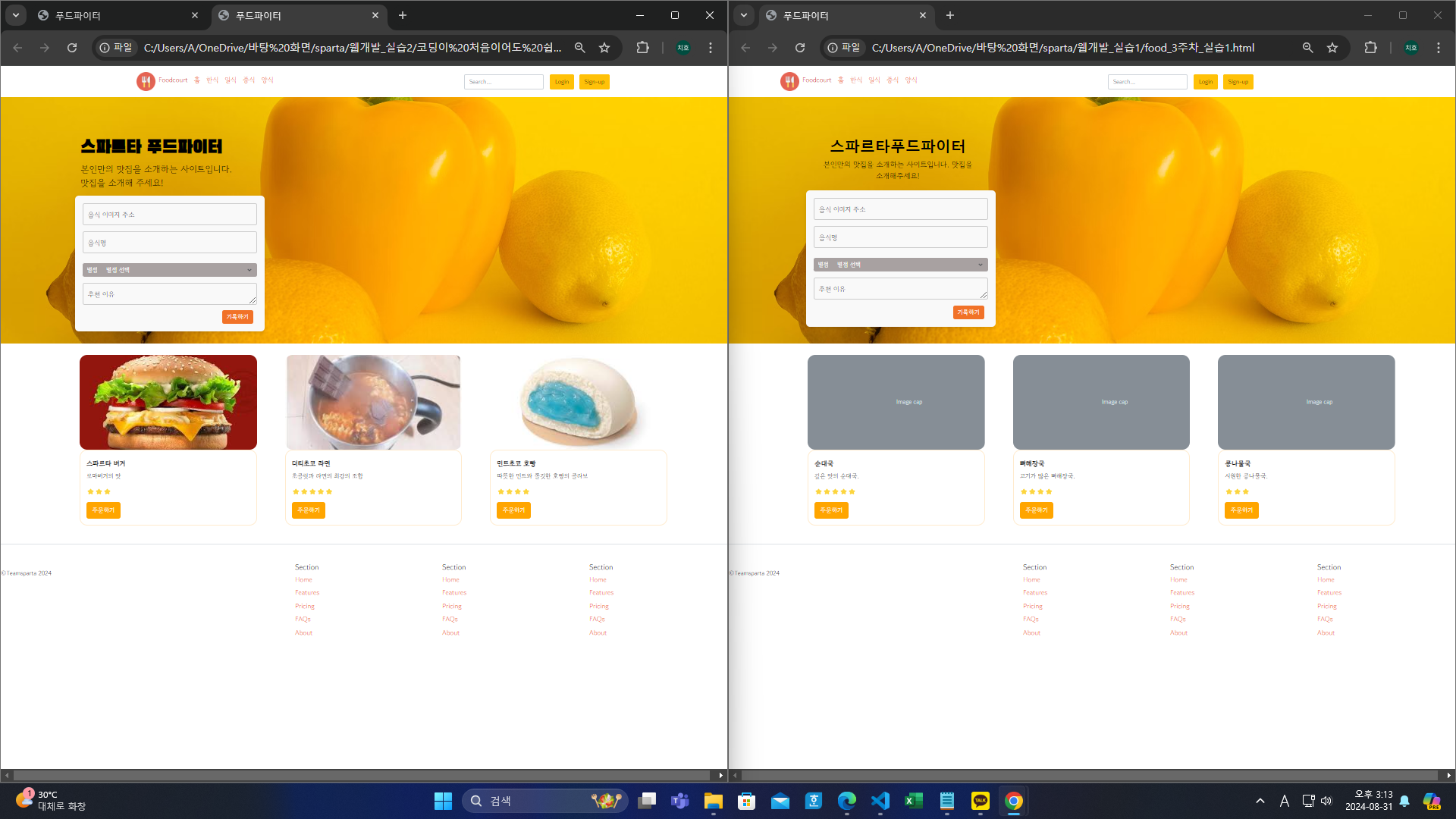The height and width of the screenshot is (819, 1456).
Task: Open the Chrome three-dot menu in left window
Action: coord(711,48)
